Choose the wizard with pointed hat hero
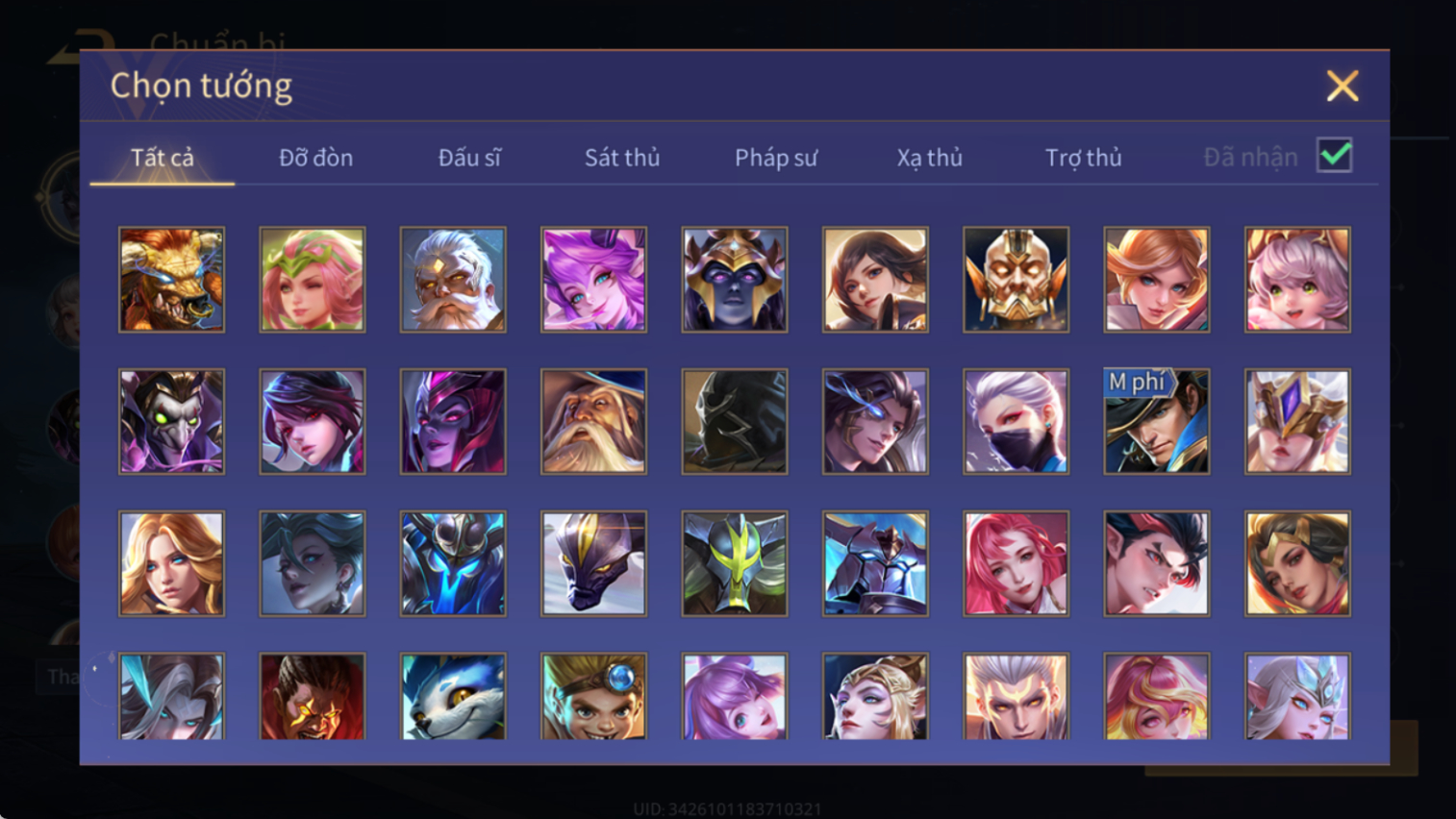The height and width of the screenshot is (819, 1456). tap(593, 422)
